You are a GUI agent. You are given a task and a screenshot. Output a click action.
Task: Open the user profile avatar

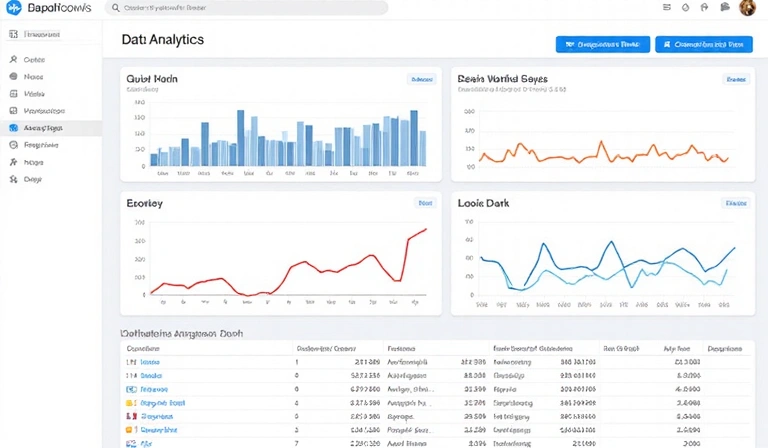(747, 8)
